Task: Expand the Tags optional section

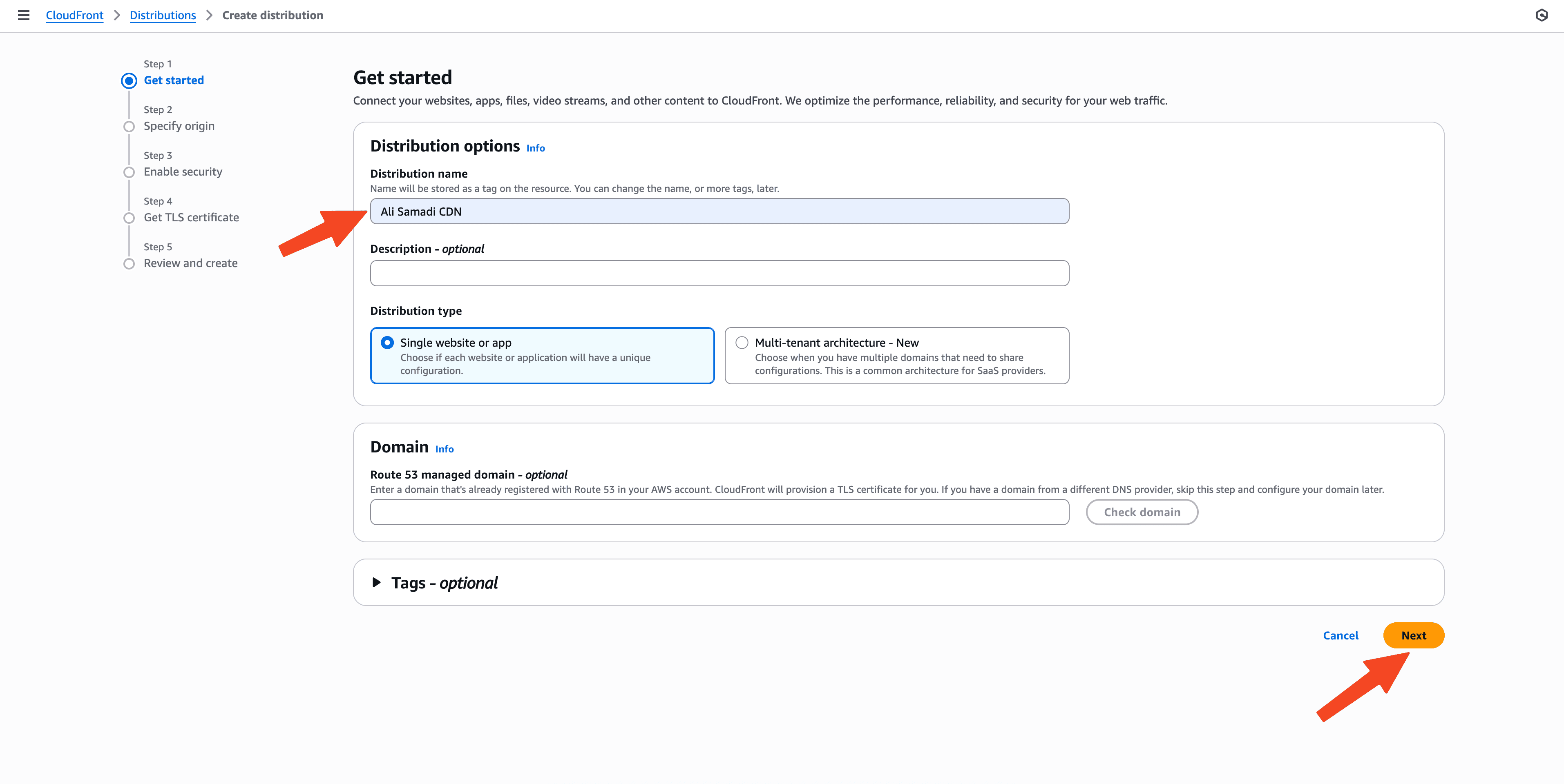Action: [376, 583]
